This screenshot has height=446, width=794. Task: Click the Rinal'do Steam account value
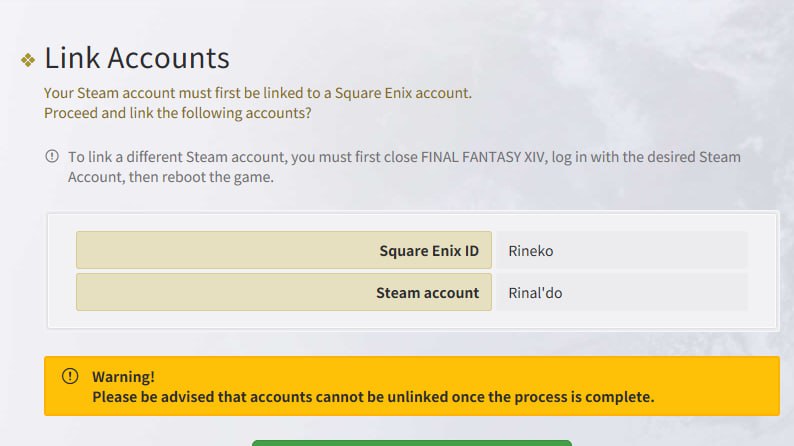(537, 293)
